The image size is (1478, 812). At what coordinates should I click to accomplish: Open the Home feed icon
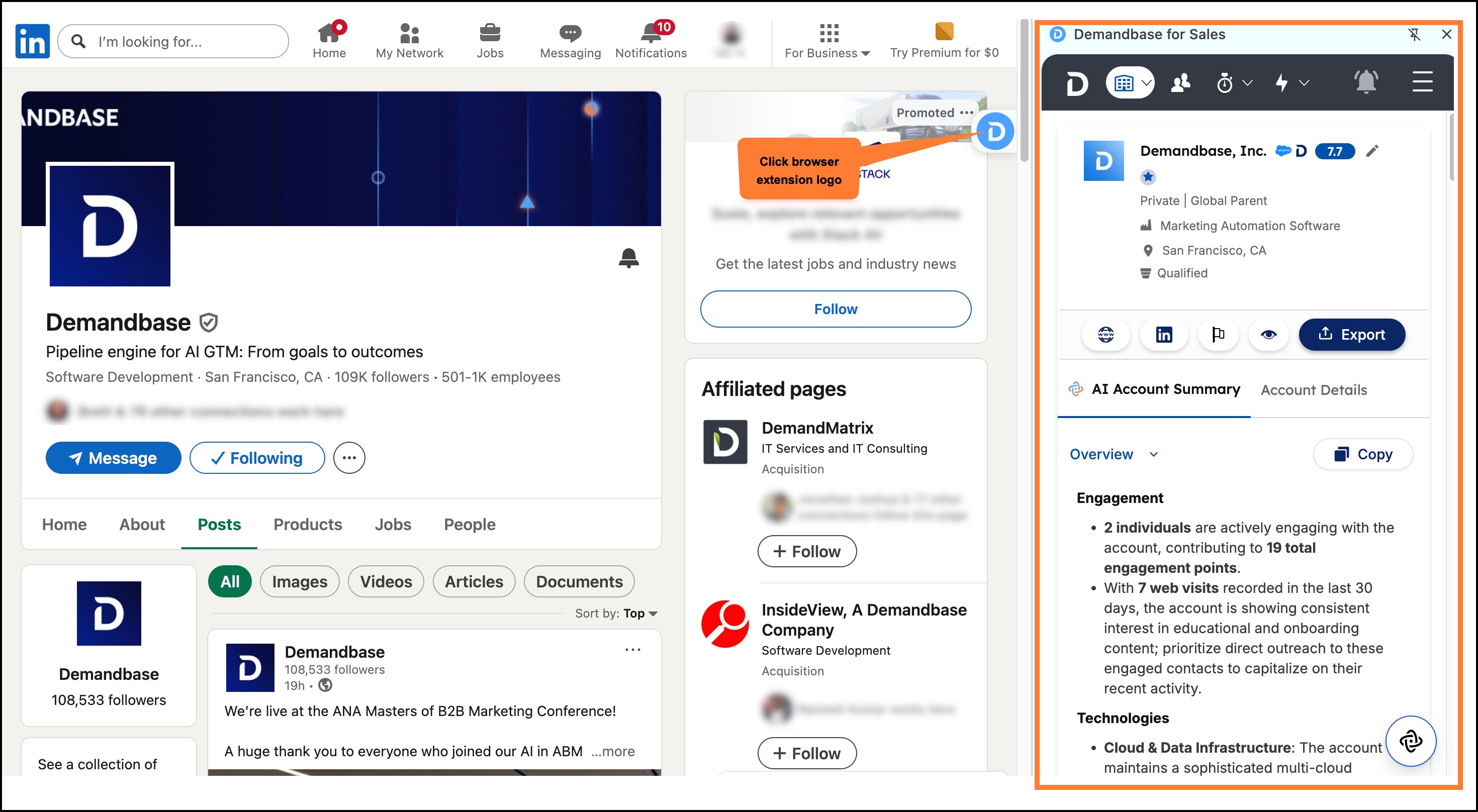point(329,40)
